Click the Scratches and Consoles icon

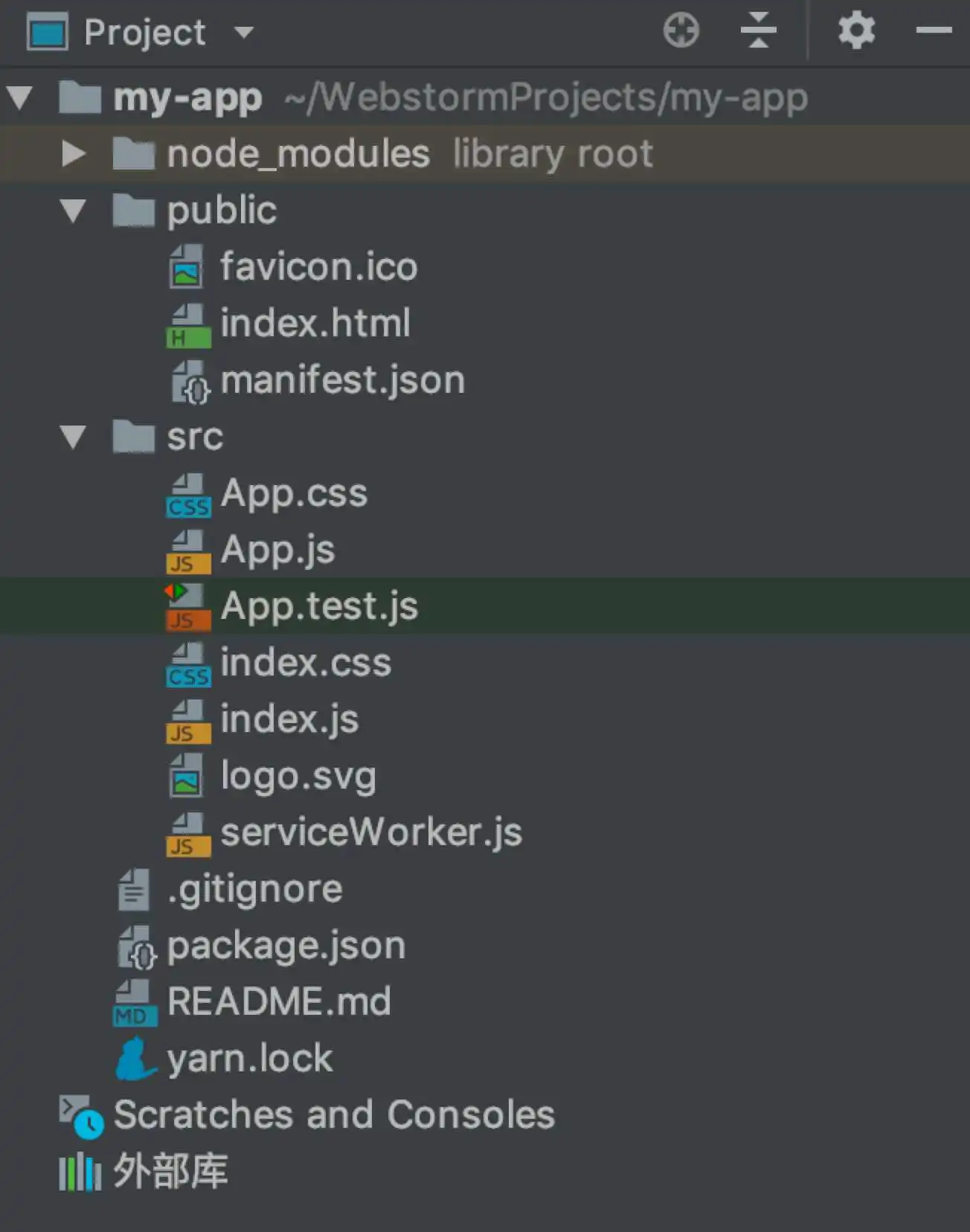point(81,1116)
